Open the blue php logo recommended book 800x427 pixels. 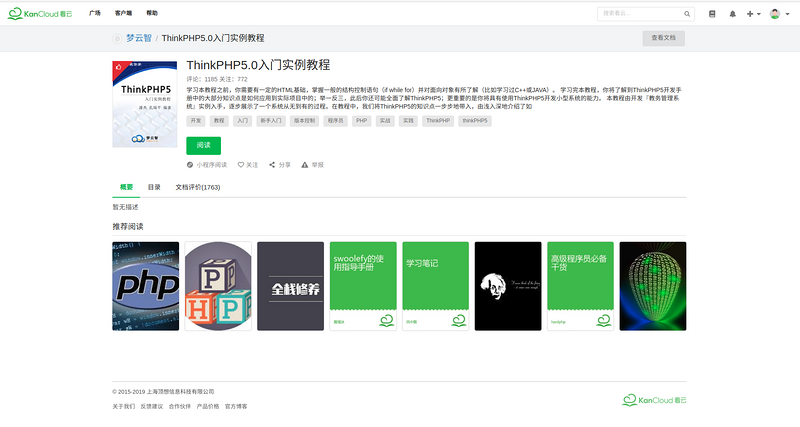[x=145, y=286]
